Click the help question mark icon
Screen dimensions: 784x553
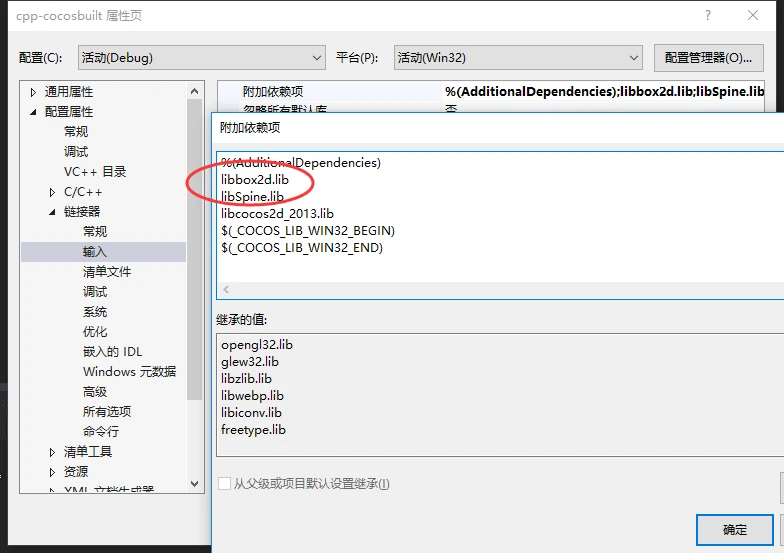[709, 16]
